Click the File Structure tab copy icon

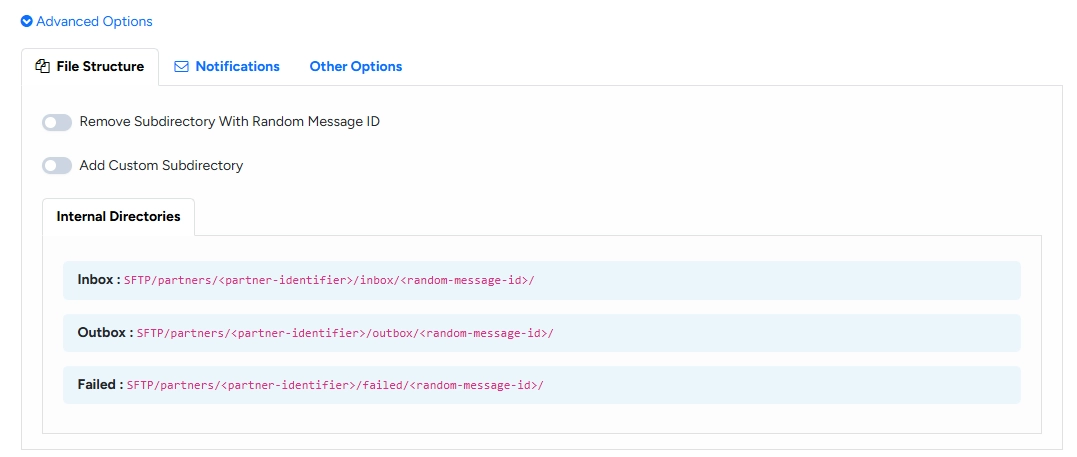click(x=43, y=67)
